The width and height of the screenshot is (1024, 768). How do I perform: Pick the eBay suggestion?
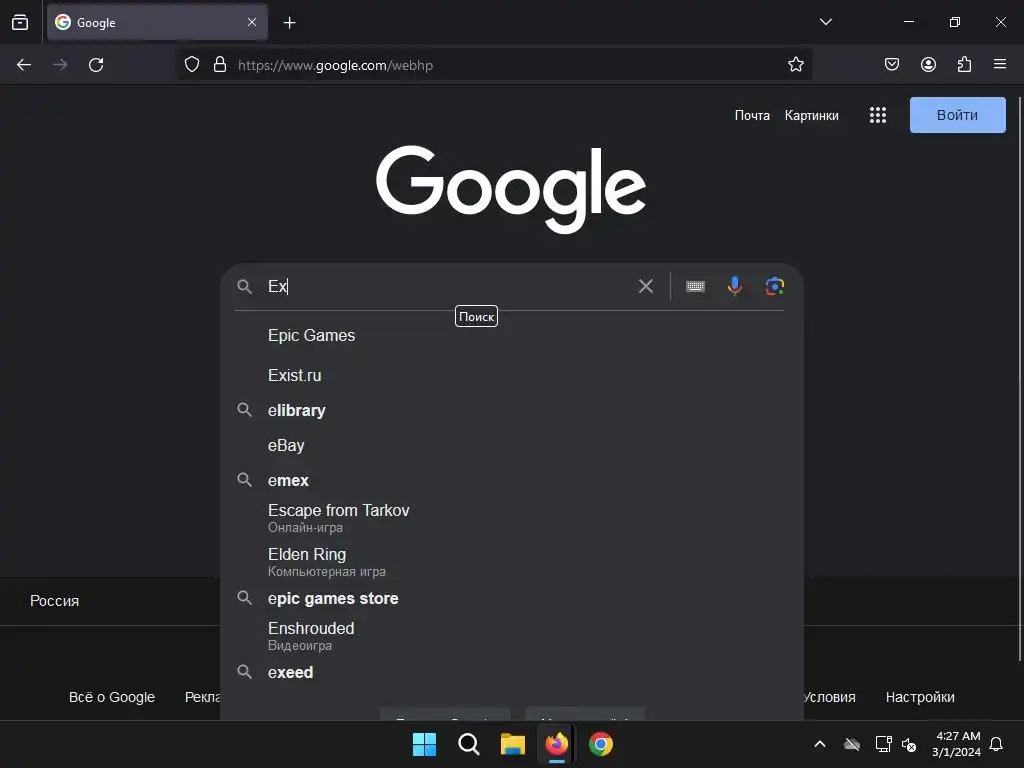coord(511,445)
